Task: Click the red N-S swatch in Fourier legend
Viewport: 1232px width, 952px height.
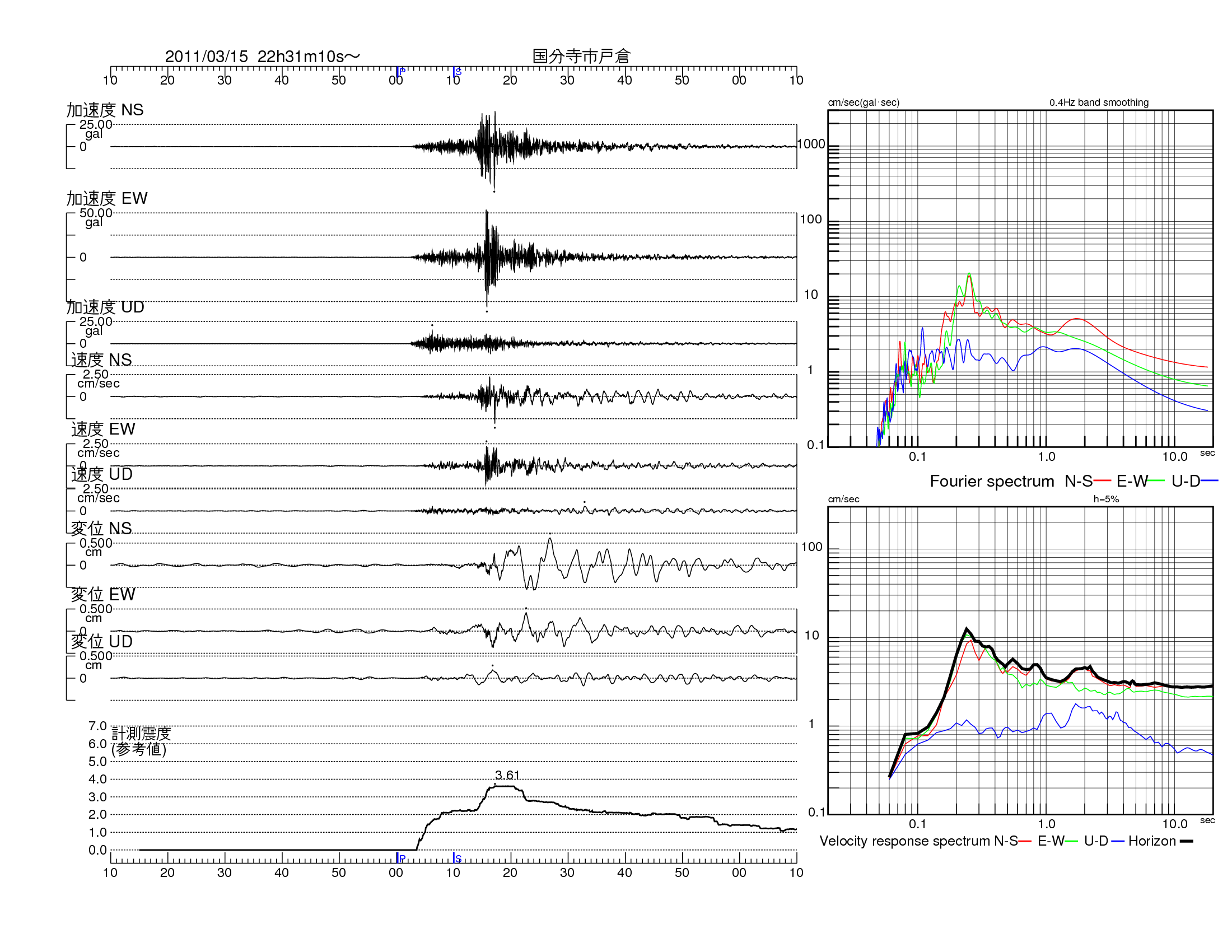Action: coord(1102,481)
